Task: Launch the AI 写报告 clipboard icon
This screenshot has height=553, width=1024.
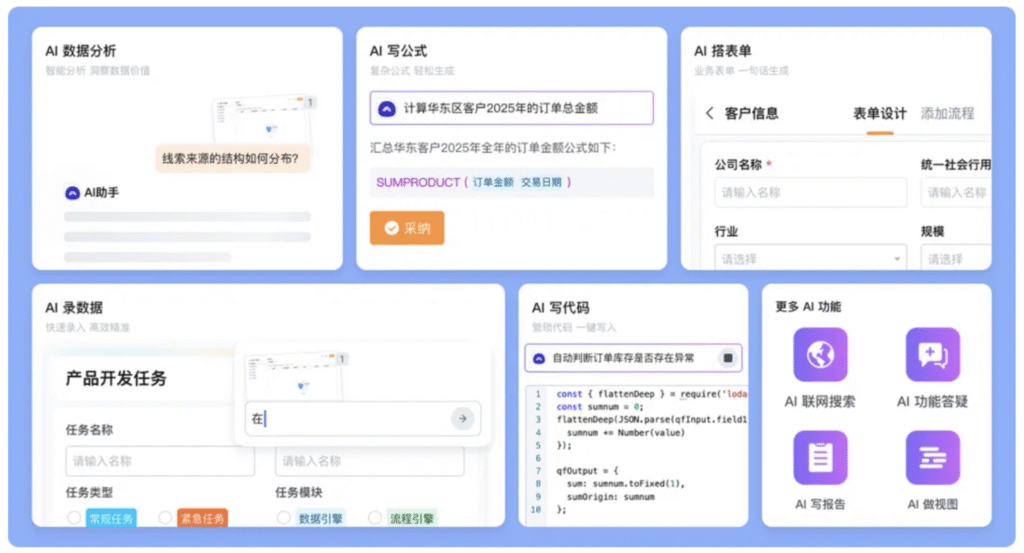Action: tap(820, 458)
